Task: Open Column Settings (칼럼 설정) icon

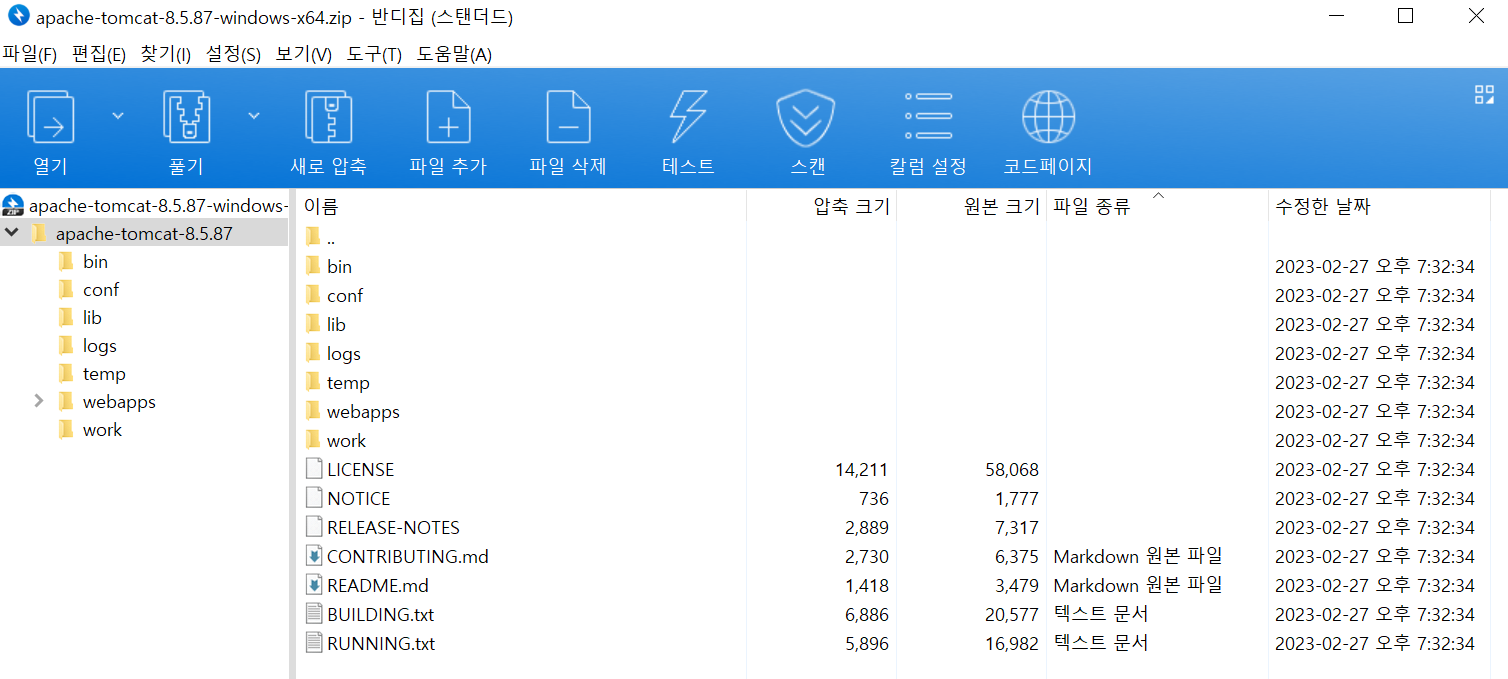Action: 928,115
